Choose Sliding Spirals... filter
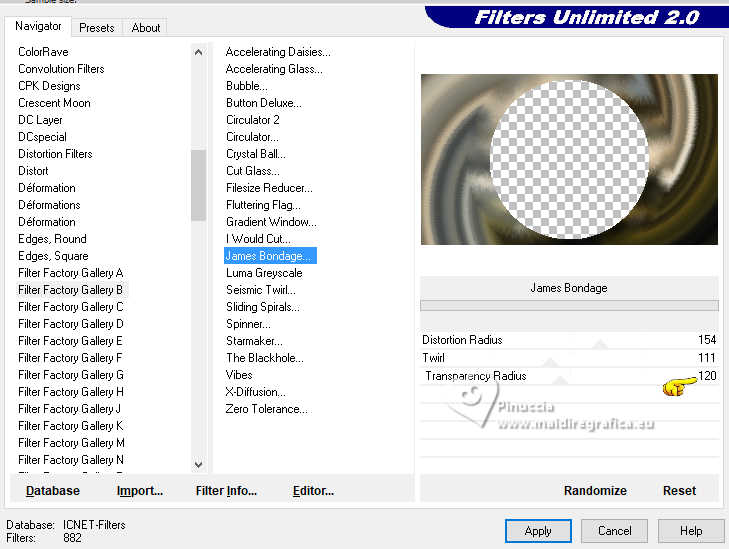 [263, 307]
